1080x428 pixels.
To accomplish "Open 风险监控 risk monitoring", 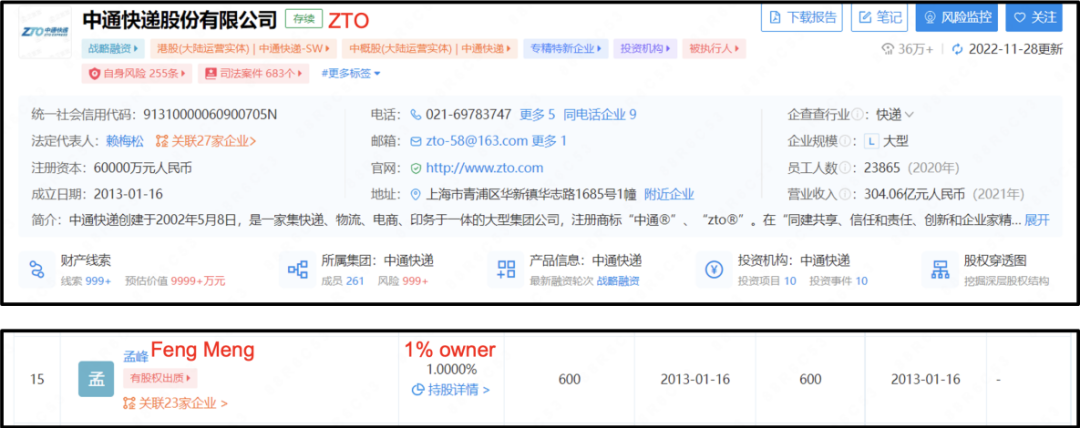I will pyautogui.click(x=956, y=18).
